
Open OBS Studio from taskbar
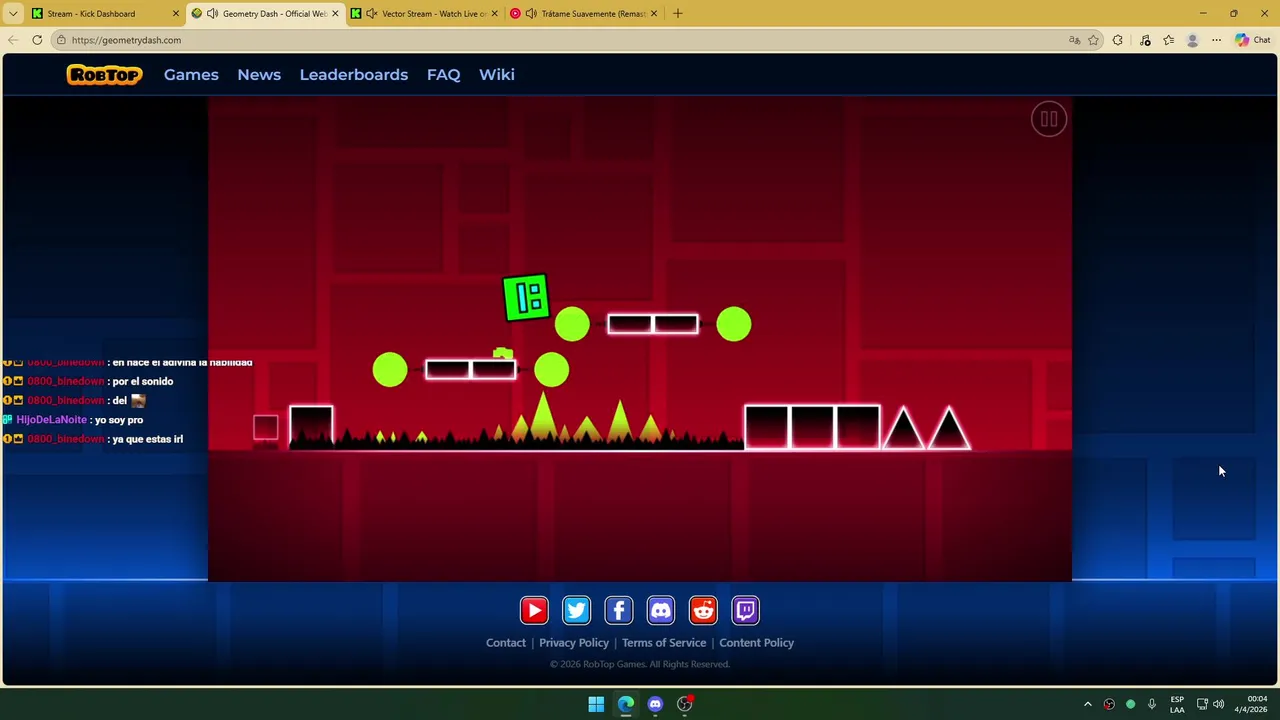pyautogui.click(x=685, y=704)
